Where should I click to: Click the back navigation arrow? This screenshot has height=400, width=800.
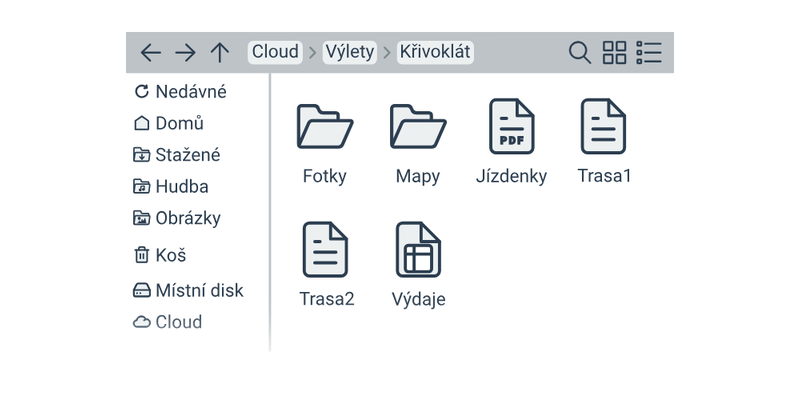pyautogui.click(x=151, y=52)
